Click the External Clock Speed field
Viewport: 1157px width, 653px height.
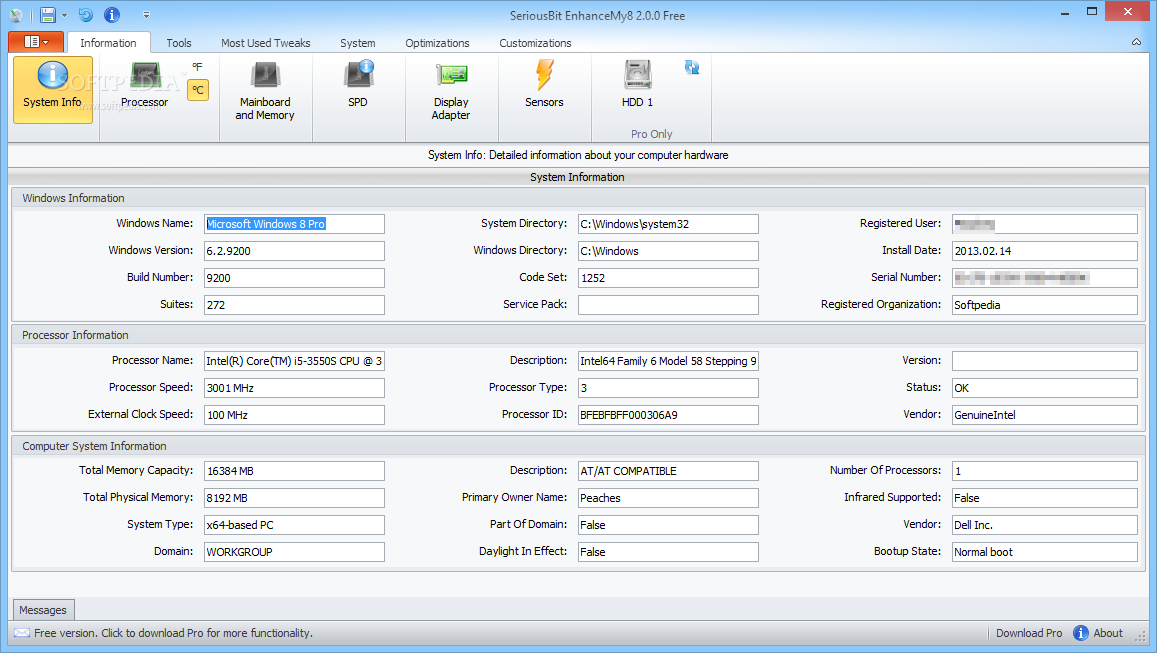click(x=294, y=415)
